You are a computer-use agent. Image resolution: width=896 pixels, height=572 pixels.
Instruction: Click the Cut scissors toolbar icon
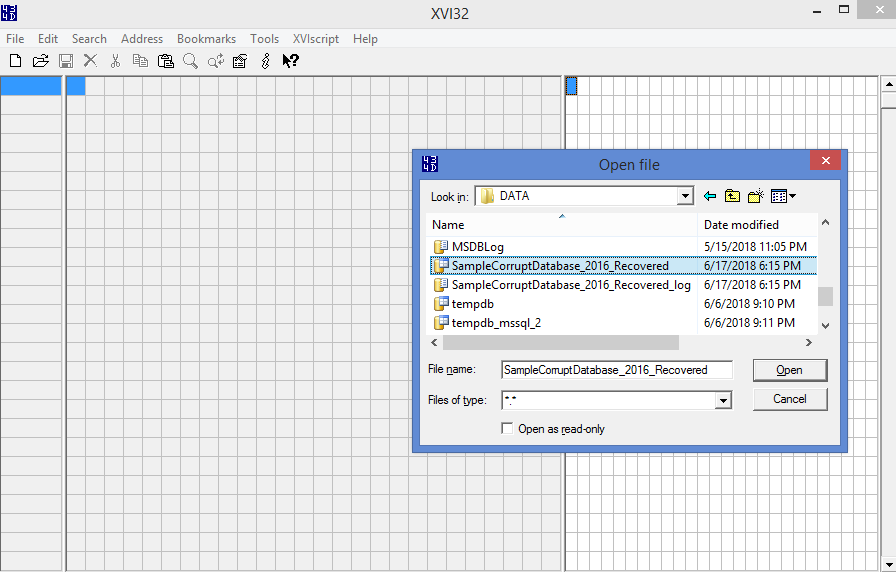(115, 61)
